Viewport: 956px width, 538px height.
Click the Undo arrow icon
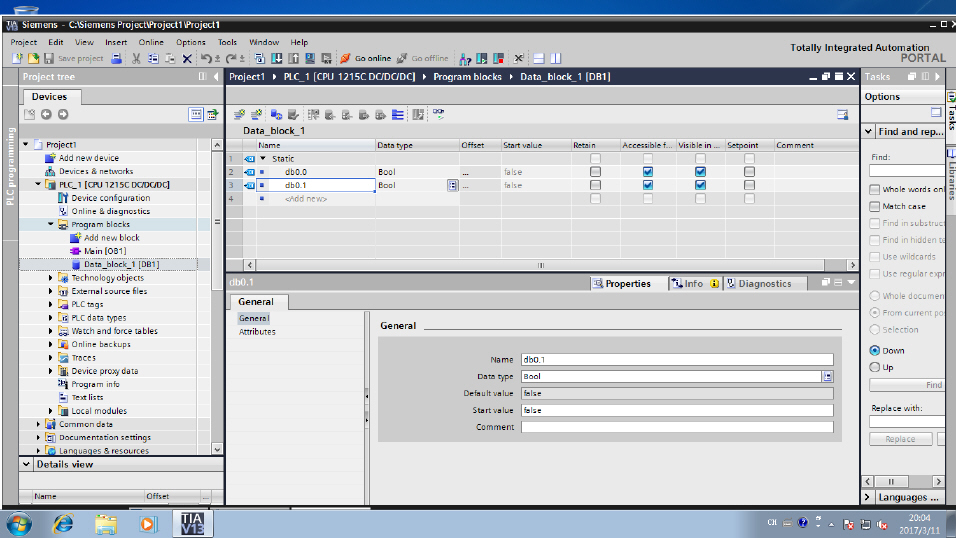(206, 59)
